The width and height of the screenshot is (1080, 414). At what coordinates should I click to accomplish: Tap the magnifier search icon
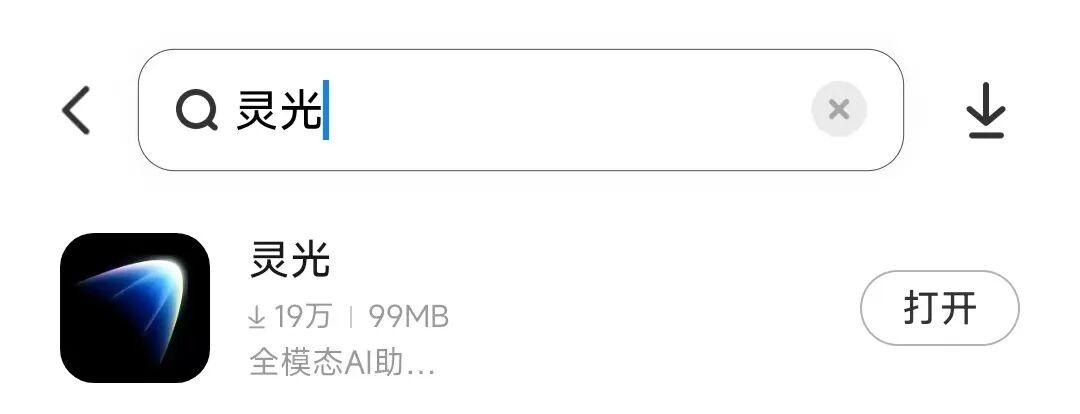196,110
